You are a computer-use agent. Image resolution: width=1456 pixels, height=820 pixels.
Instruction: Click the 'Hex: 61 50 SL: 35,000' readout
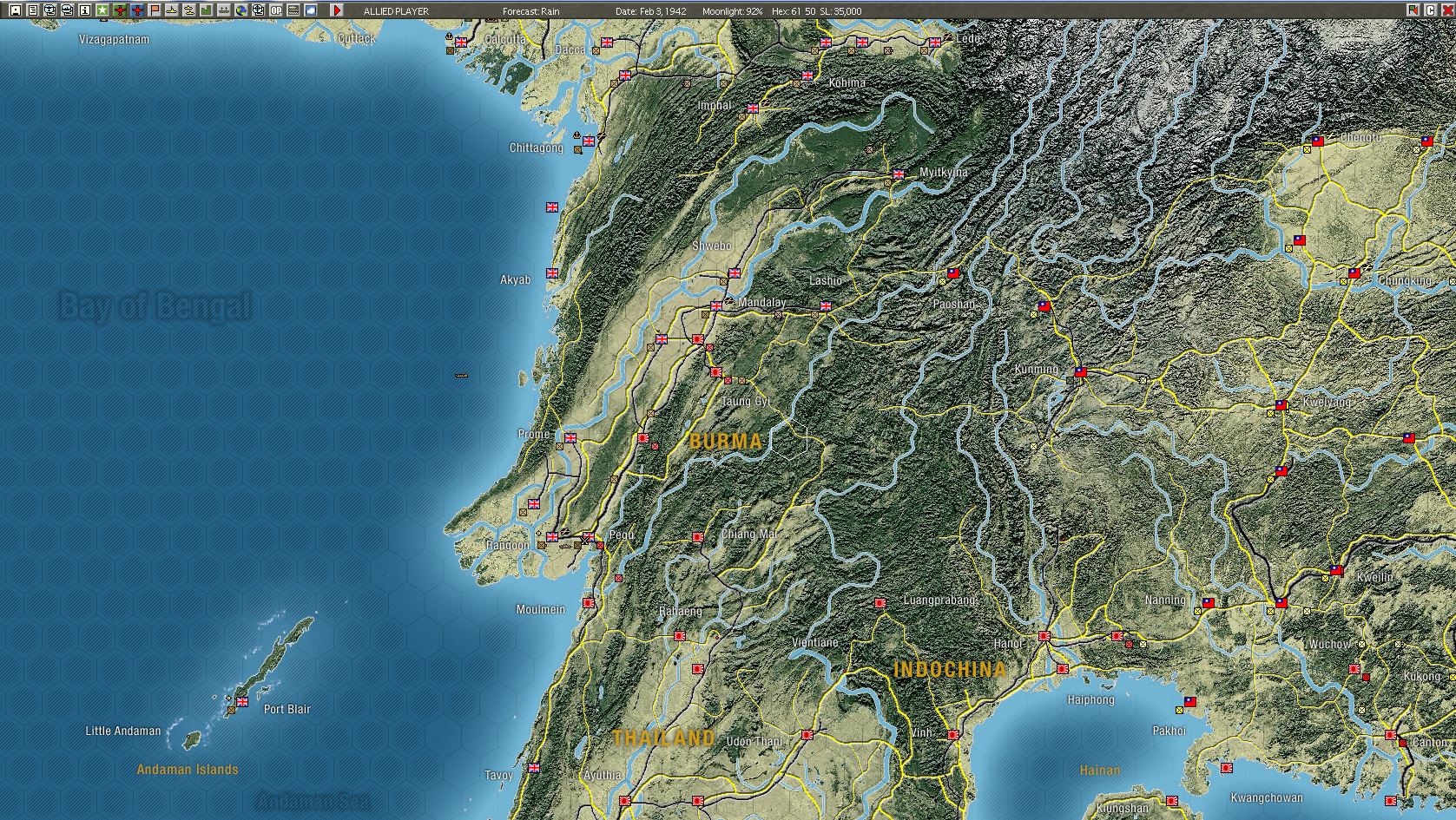pos(815,11)
